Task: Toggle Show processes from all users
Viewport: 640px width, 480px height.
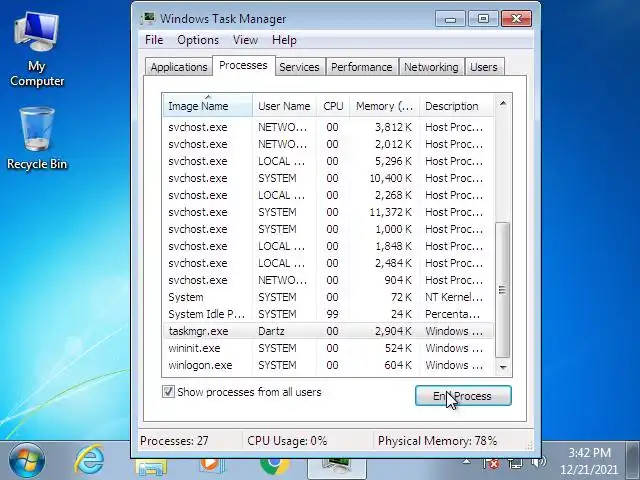Action: [x=168, y=392]
